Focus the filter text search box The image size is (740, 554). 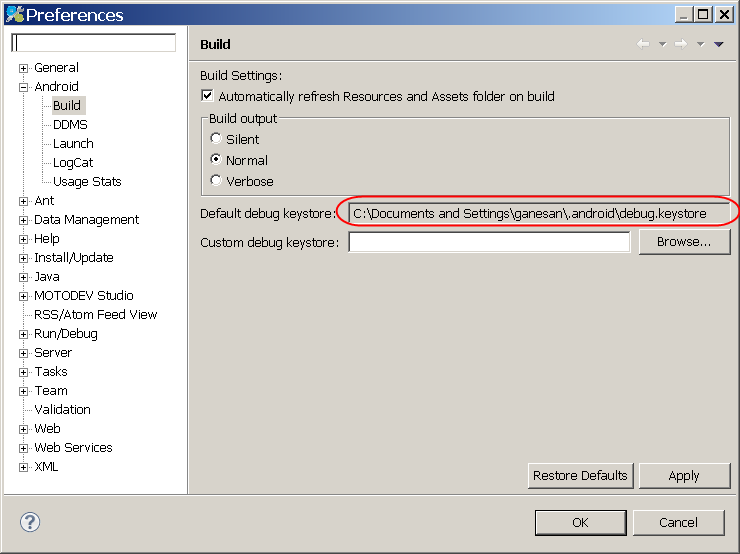93,43
